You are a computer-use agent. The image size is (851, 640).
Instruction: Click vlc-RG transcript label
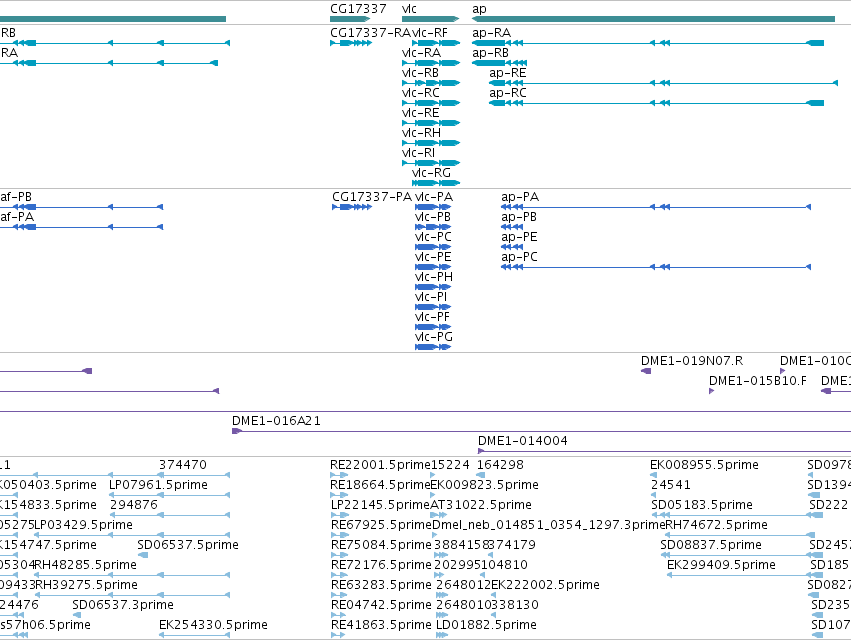[431, 173]
